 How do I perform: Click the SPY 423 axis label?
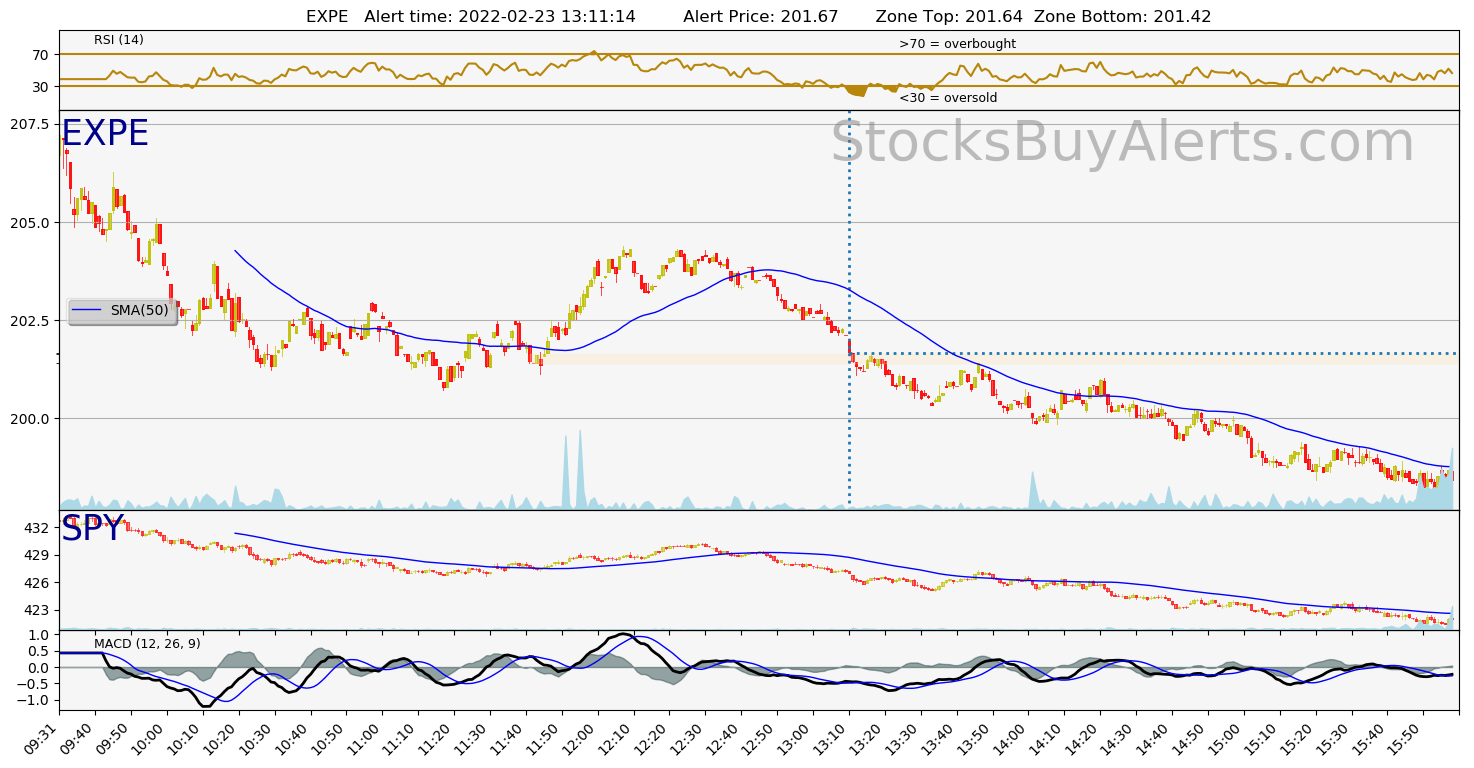pos(36,610)
